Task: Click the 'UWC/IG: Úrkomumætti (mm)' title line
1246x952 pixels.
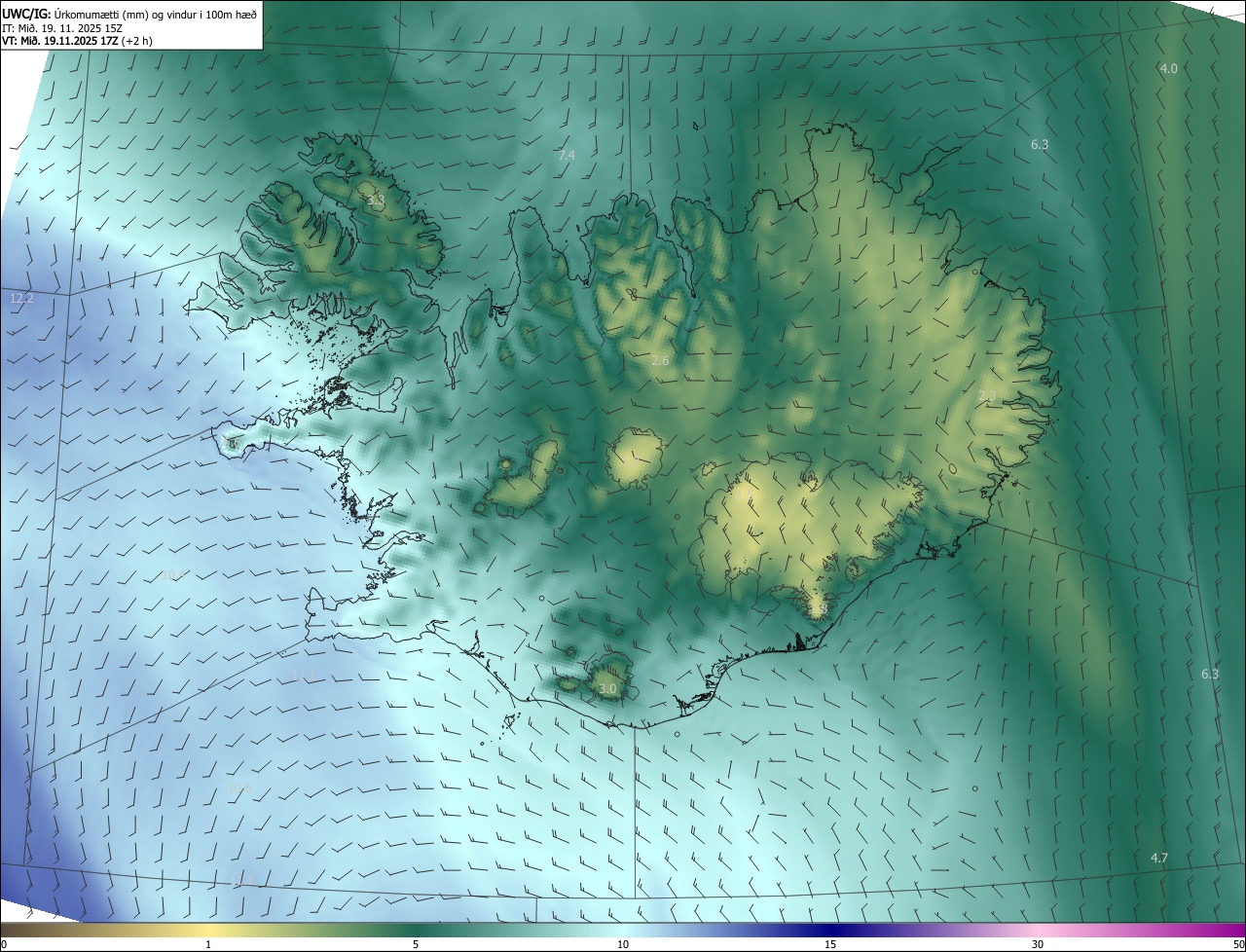Action: [129, 14]
